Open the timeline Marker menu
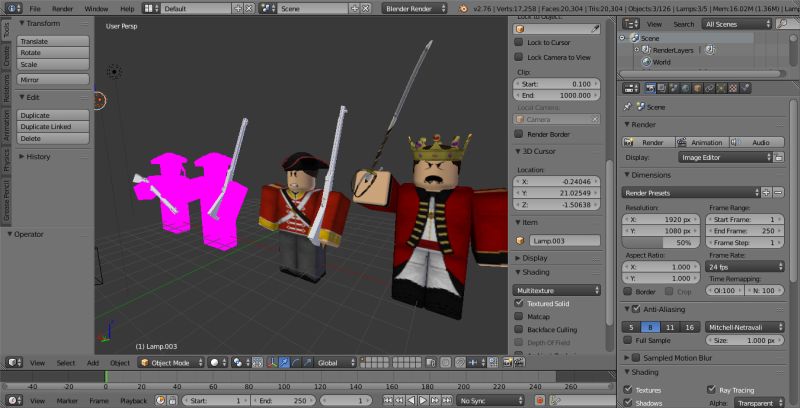The width and height of the screenshot is (800, 408). click(67, 400)
